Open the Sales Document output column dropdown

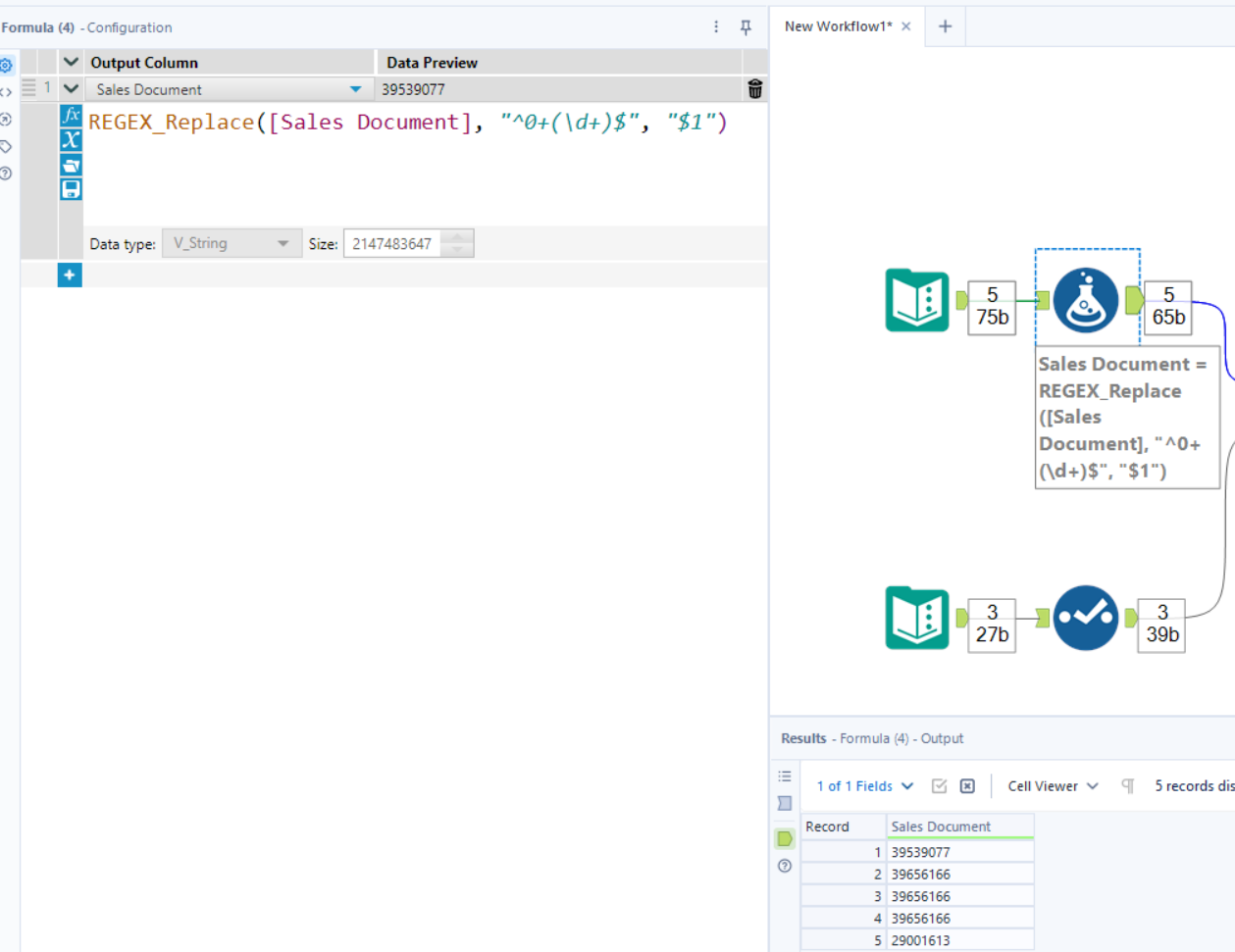(355, 88)
